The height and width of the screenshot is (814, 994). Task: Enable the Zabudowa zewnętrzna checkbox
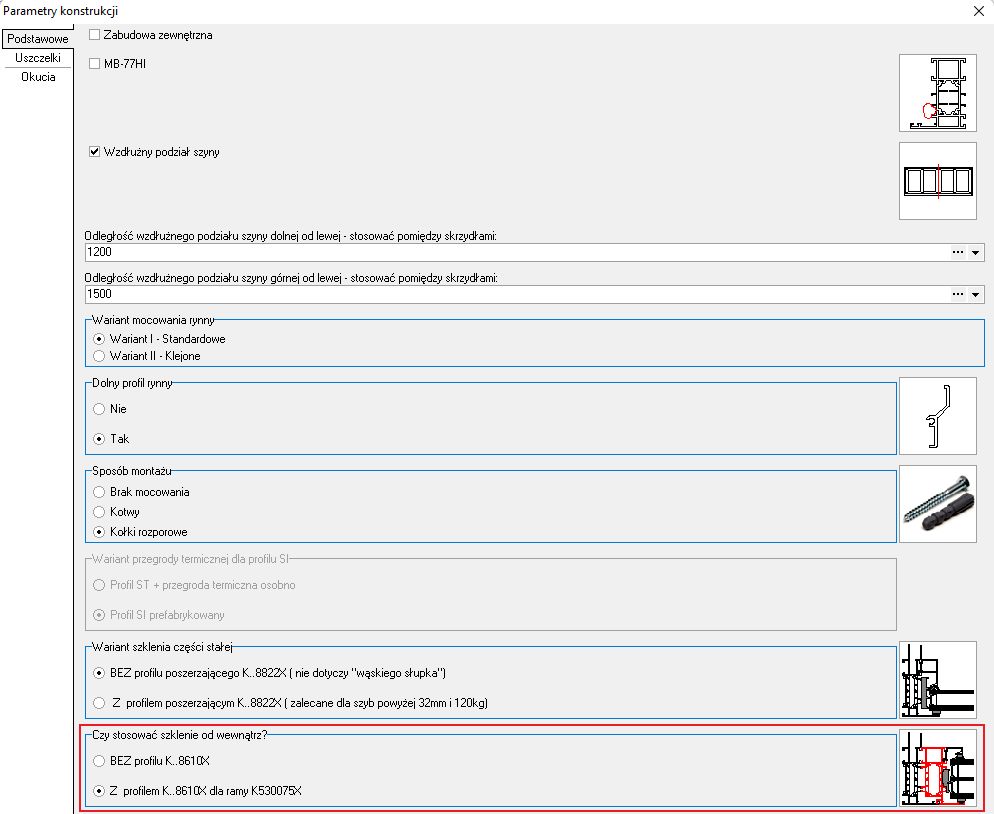(x=95, y=35)
